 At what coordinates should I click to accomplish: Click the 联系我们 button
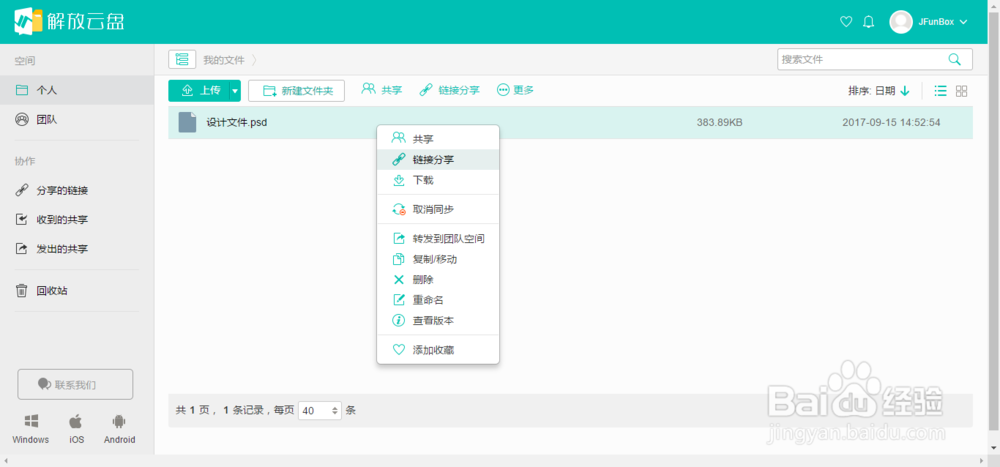click(x=75, y=384)
